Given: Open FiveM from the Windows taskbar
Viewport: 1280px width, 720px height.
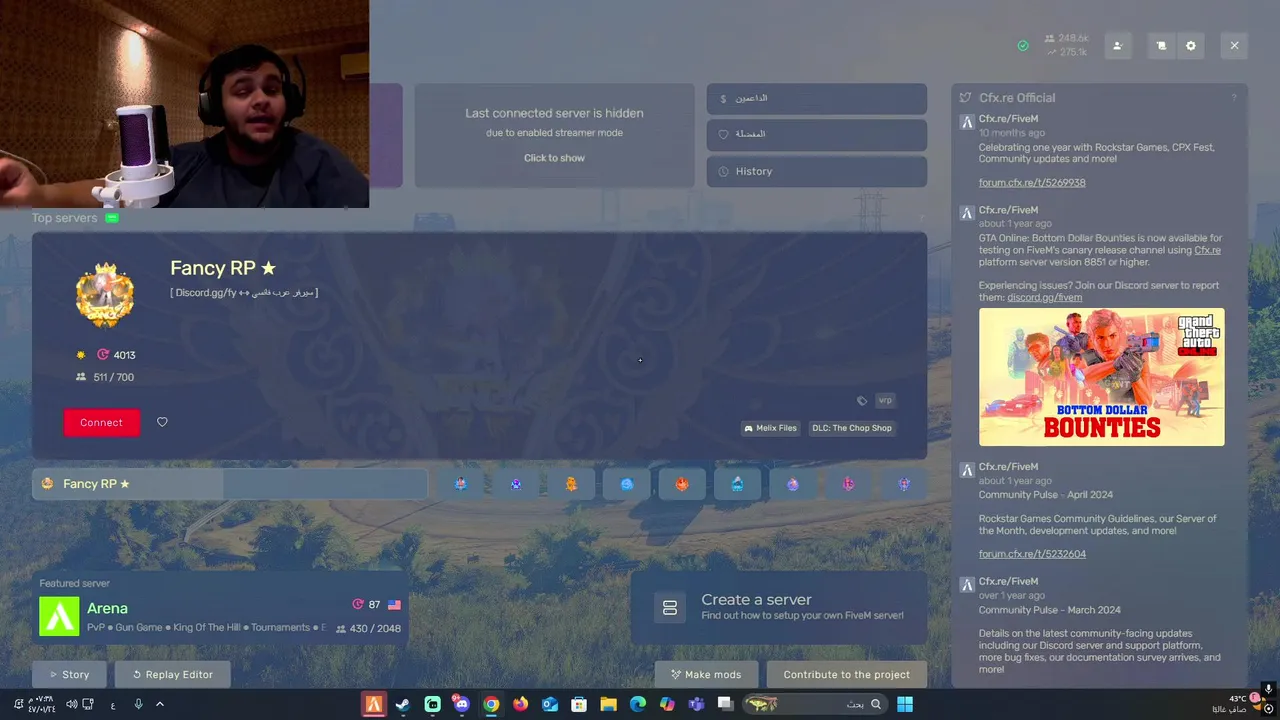Looking at the screenshot, I should coord(373,704).
